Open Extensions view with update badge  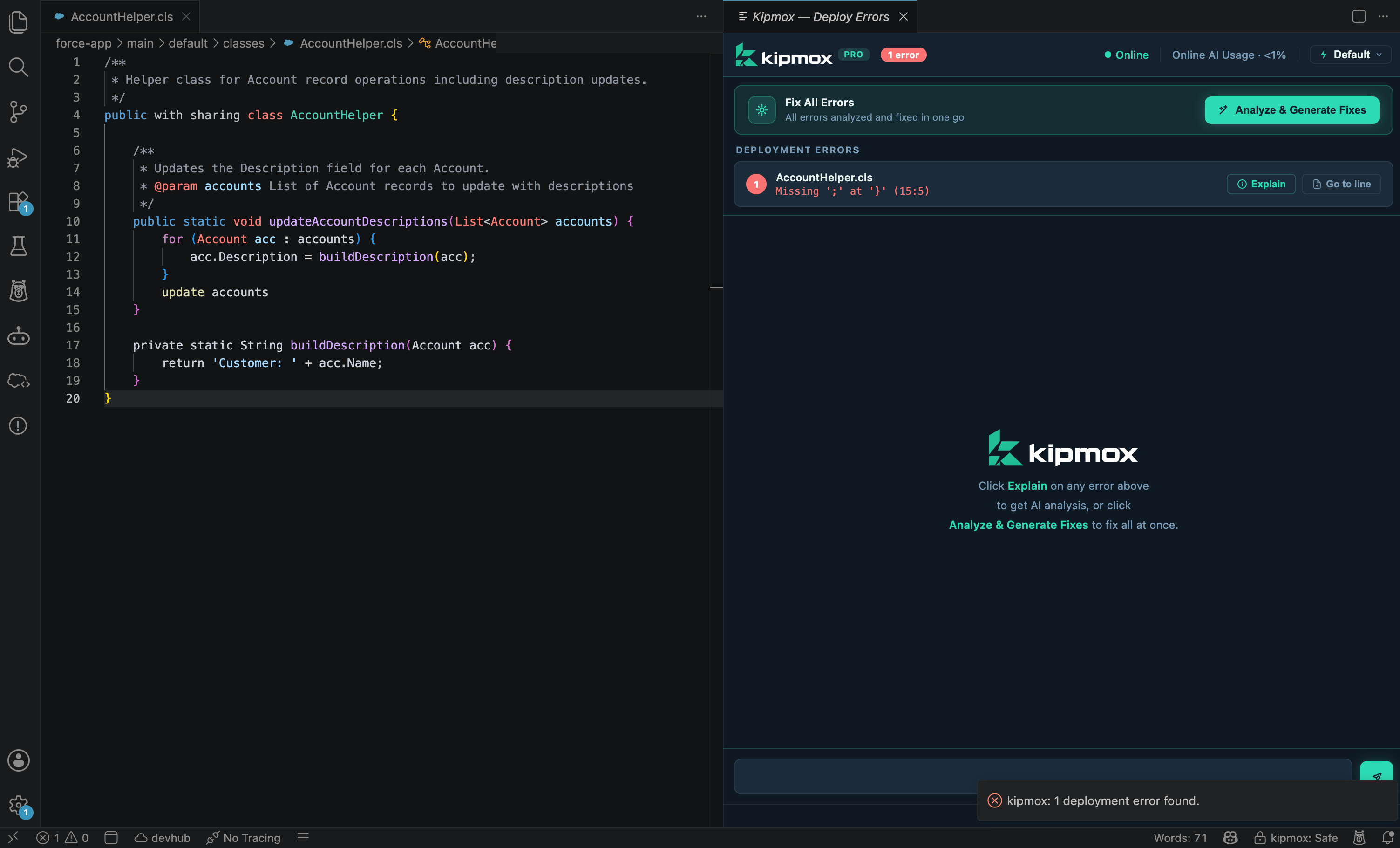click(x=18, y=202)
